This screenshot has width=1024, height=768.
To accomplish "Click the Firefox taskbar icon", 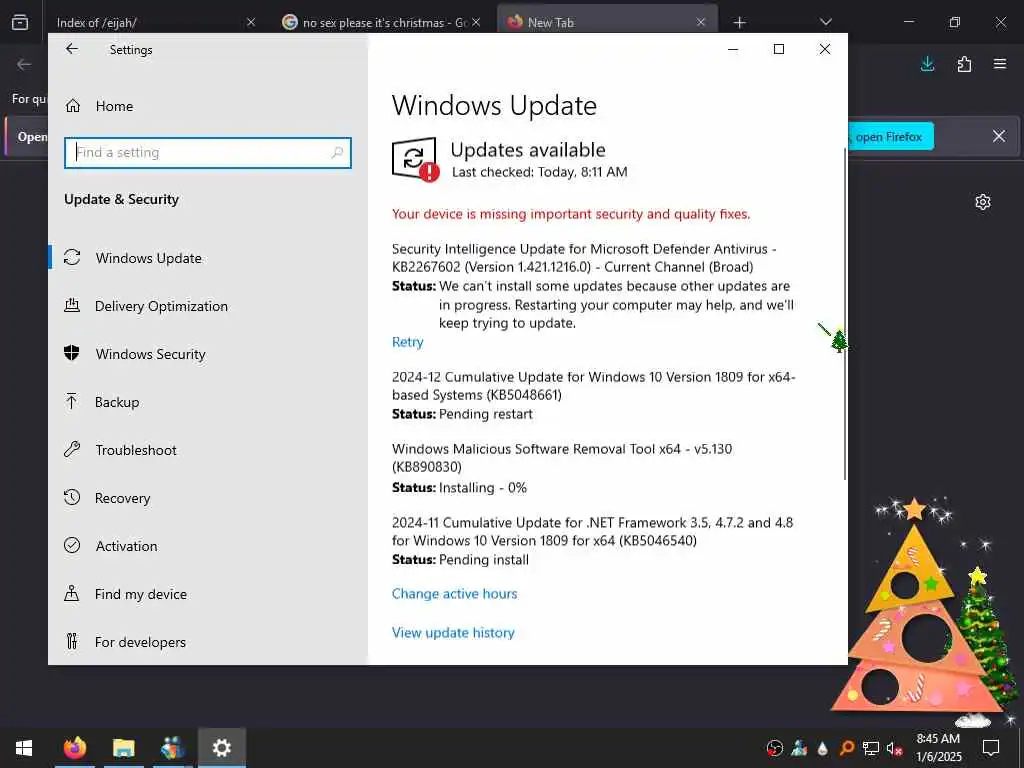I will [75, 748].
